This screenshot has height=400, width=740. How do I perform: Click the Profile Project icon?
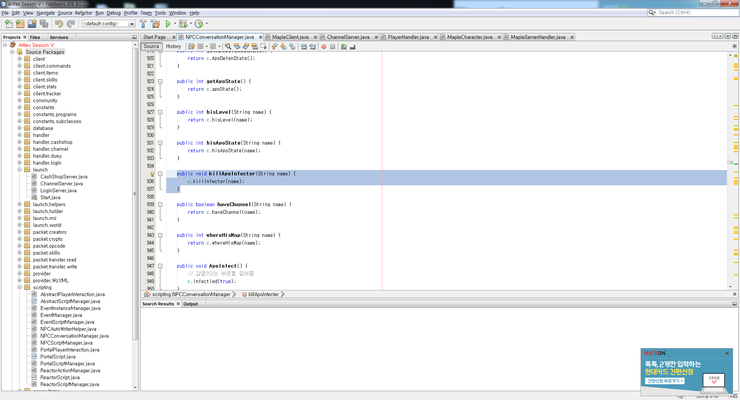coord(199,24)
